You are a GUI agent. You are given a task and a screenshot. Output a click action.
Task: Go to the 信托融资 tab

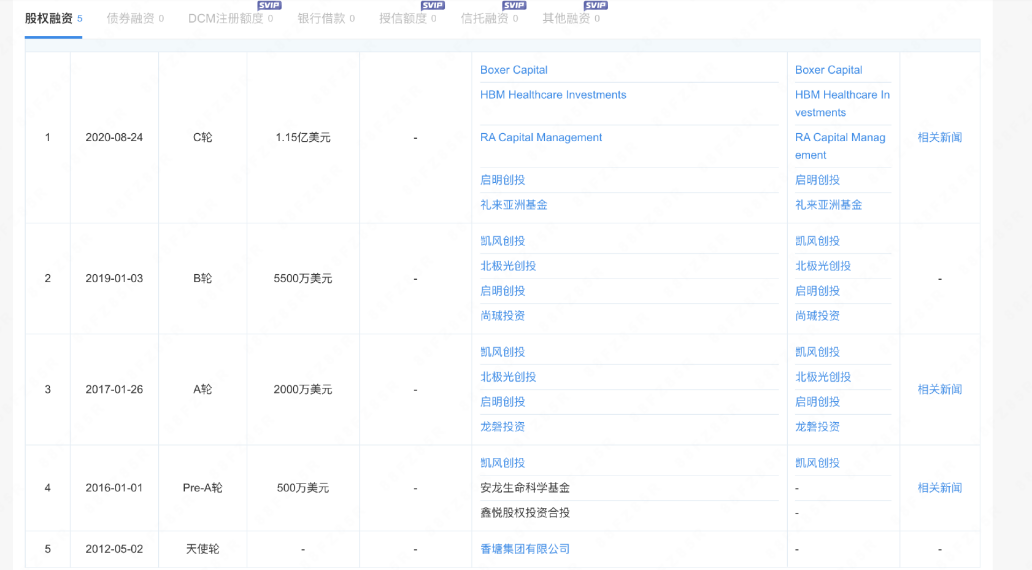(489, 18)
